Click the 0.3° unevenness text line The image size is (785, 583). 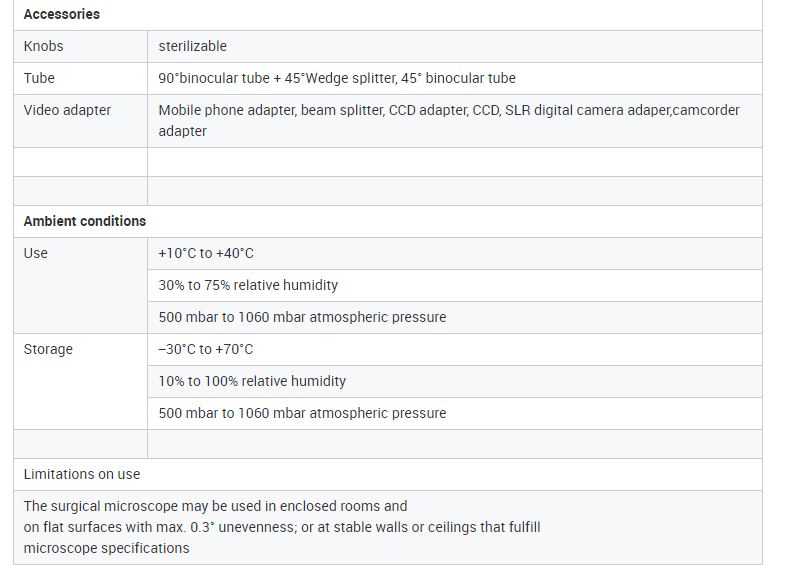pyautogui.click(x=282, y=527)
